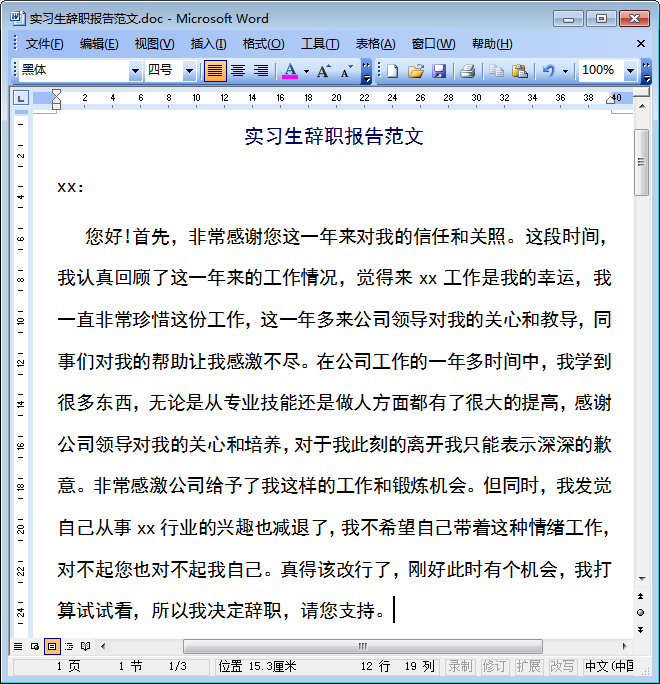Click the save floppy disk icon

439,71
